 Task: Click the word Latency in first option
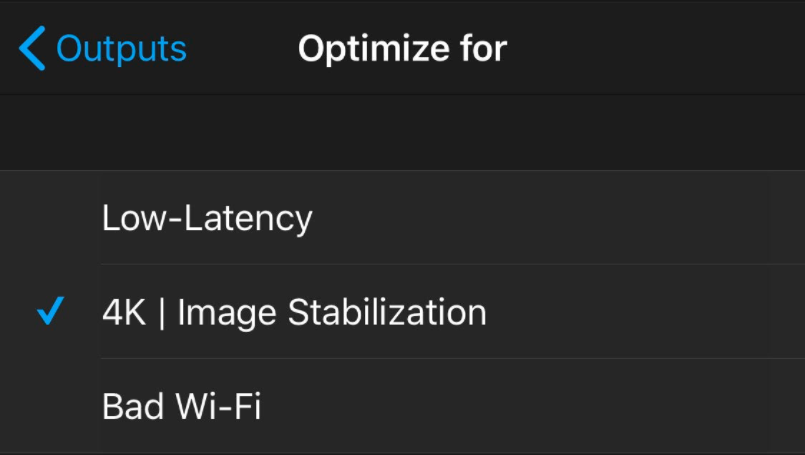[x=251, y=218]
